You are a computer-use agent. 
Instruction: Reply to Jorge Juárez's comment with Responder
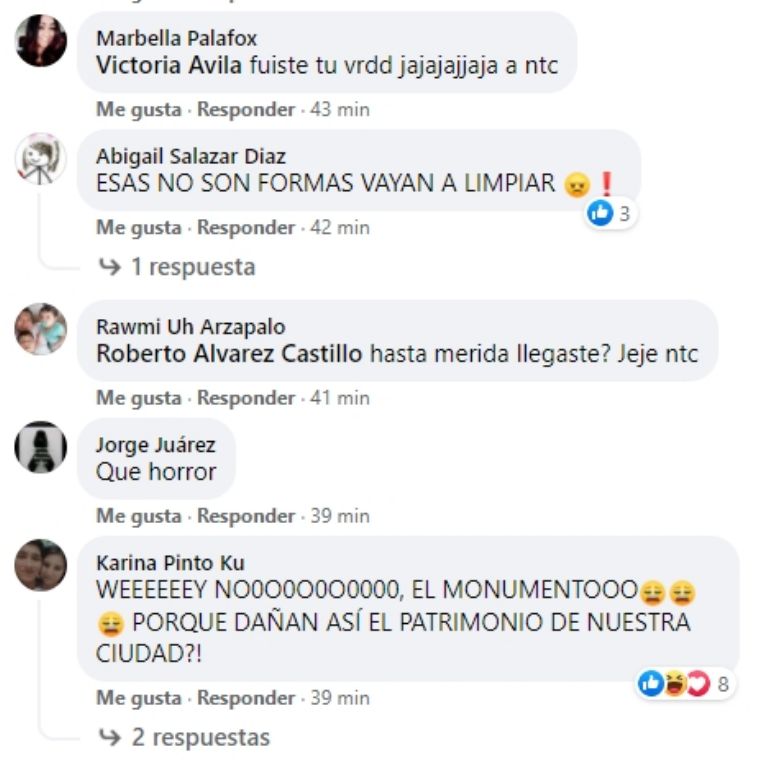pyautogui.click(x=246, y=516)
